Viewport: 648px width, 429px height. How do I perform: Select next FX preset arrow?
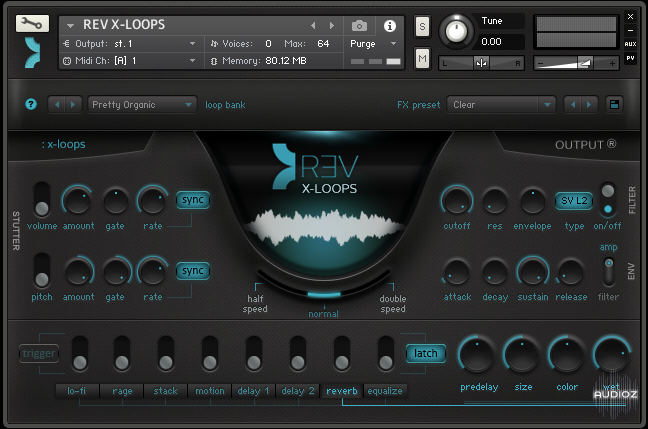(x=589, y=105)
